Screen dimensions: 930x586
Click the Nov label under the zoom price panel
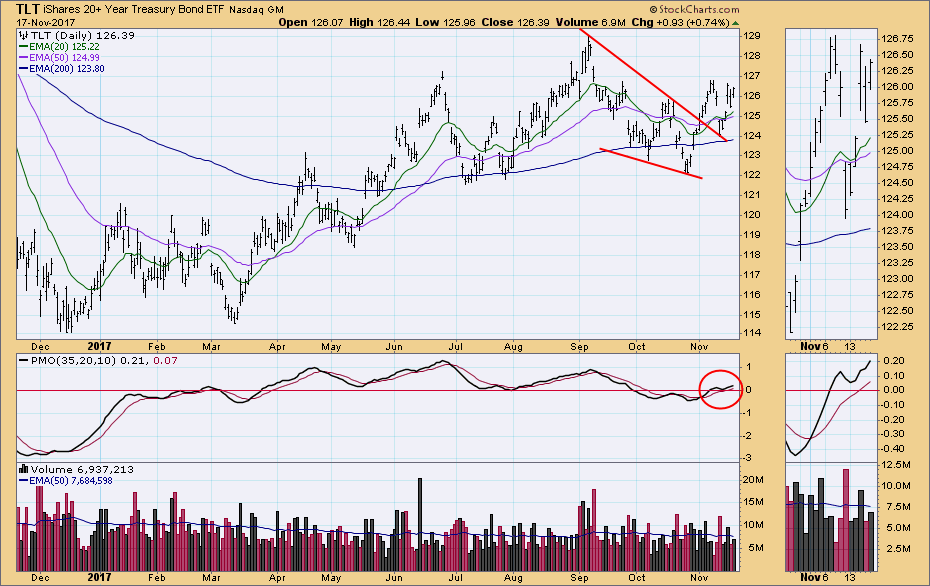tap(809, 346)
